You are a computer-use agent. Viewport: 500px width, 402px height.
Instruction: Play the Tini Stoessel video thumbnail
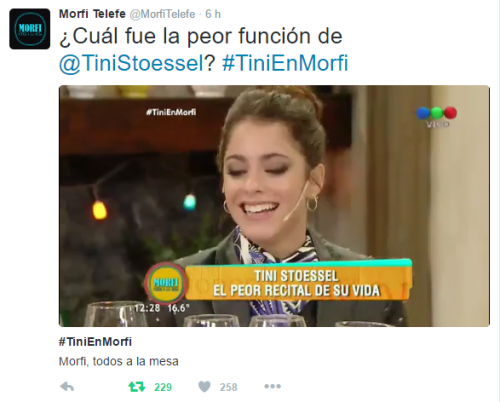(x=274, y=206)
